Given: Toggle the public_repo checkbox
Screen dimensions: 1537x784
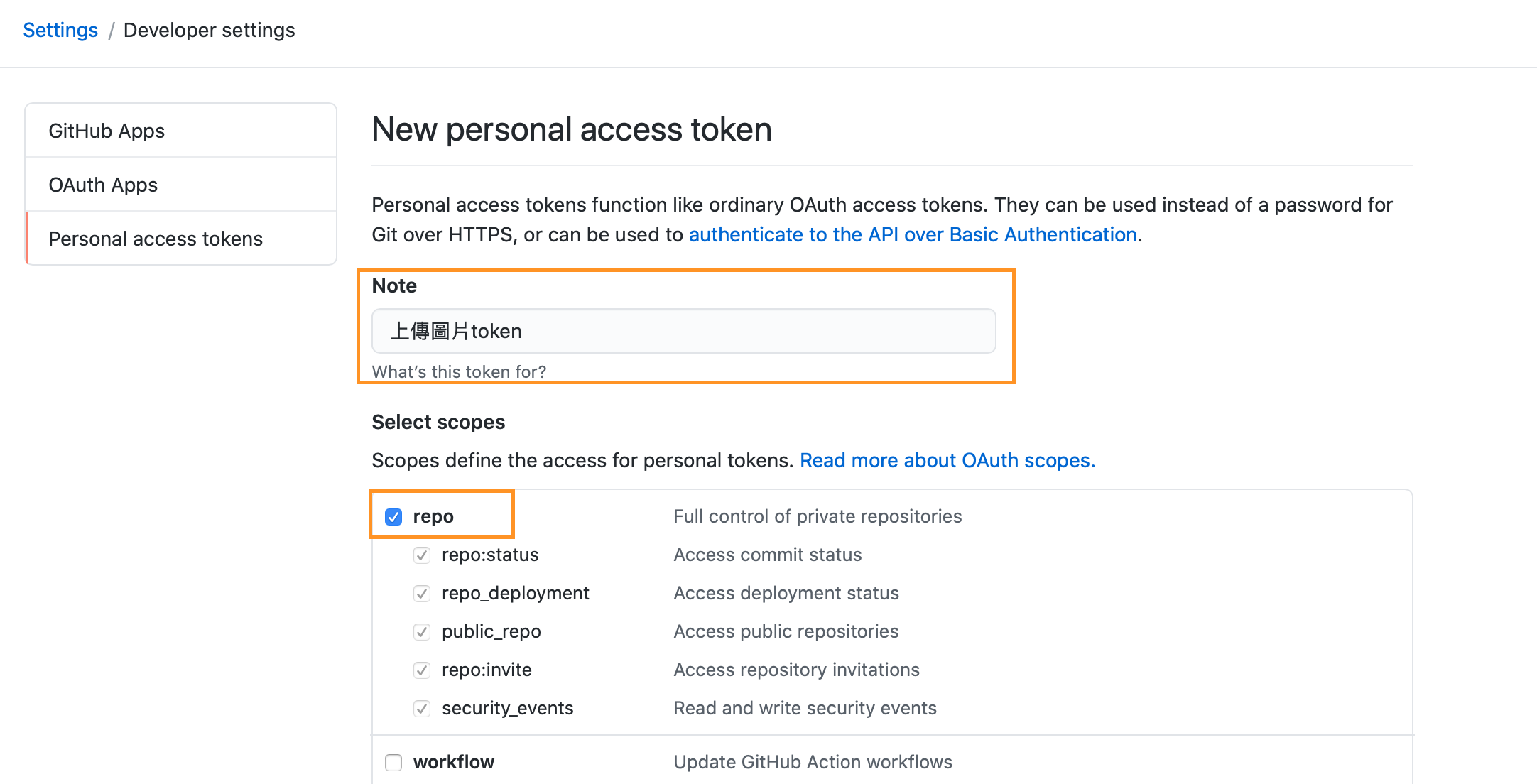Looking at the screenshot, I should [422, 631].
